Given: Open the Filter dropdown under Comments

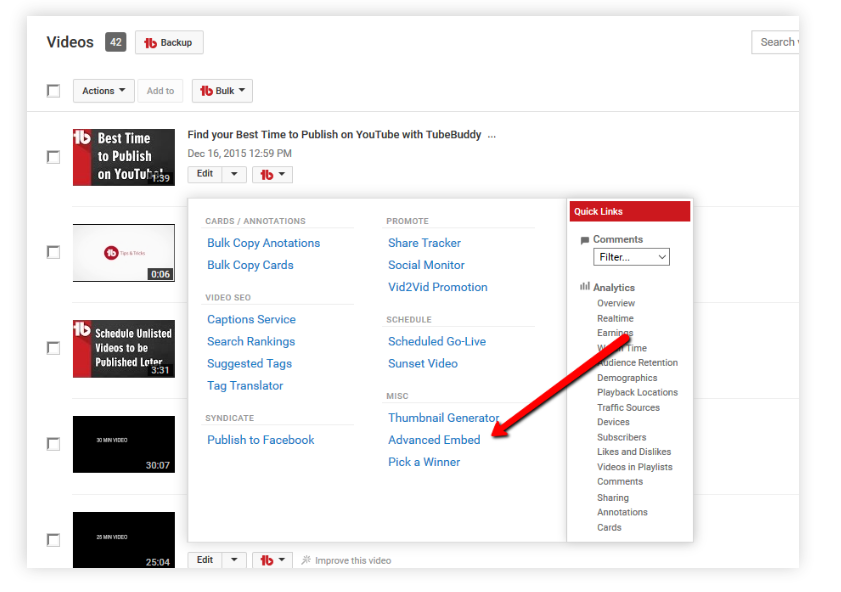Looking at the screenshot, I should click(631, 256).
